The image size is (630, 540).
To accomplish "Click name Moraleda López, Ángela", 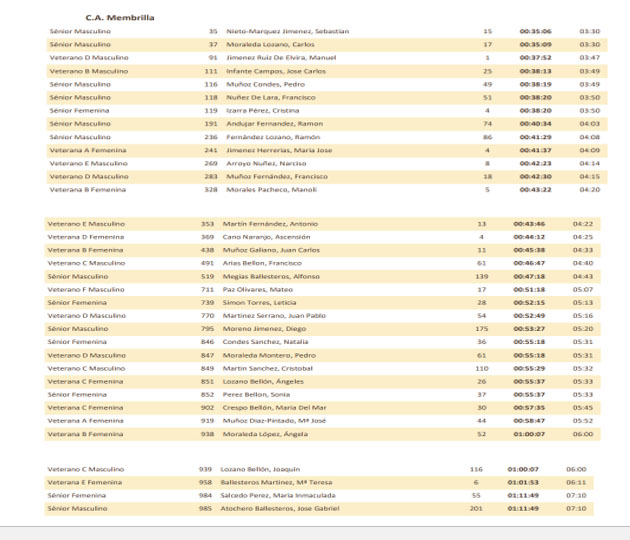I will 265,434.
